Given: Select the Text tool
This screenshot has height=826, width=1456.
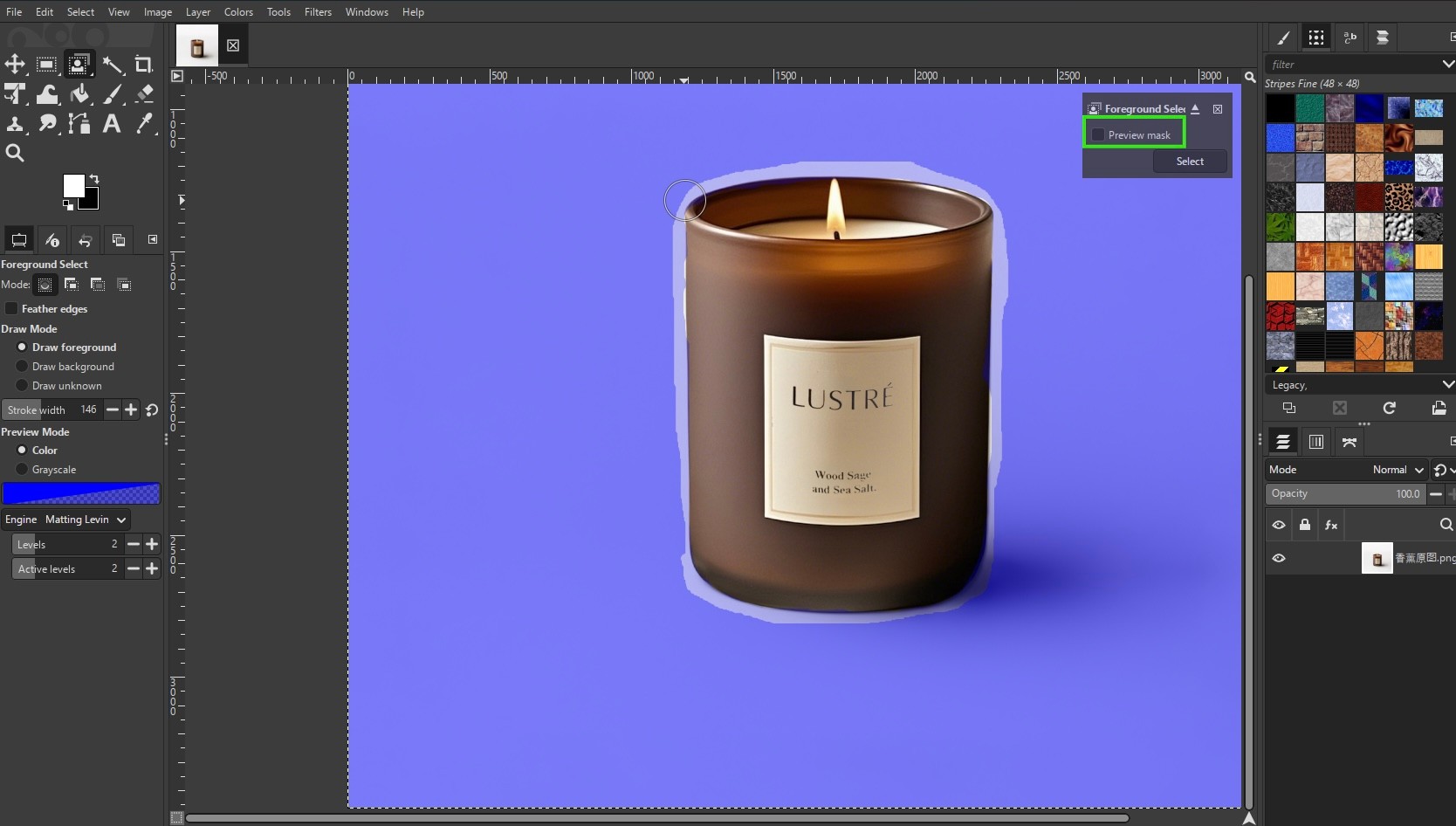Looking at the screenshot, I should (112, 123).
